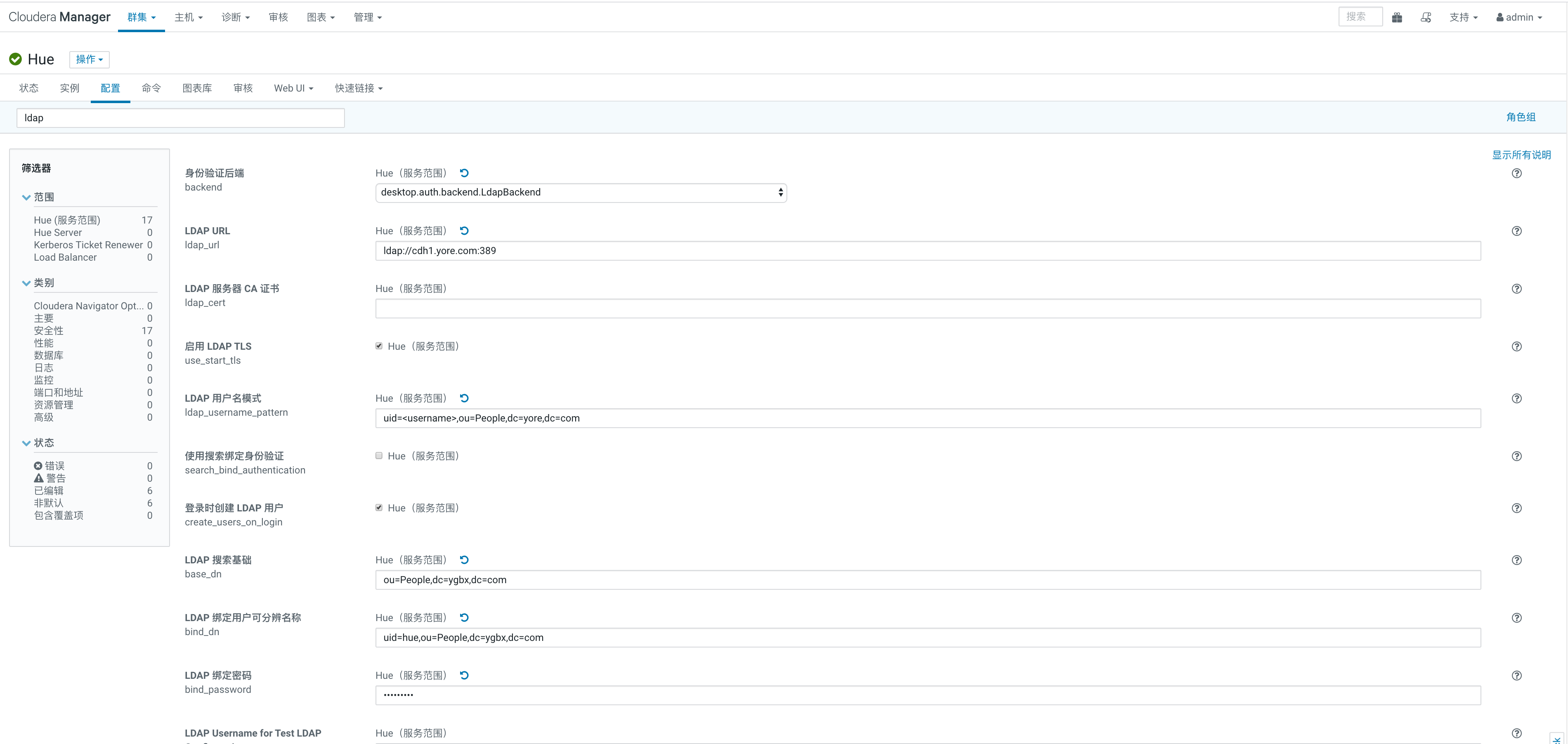Open the backend authentication dropdown

click(581, 192)
